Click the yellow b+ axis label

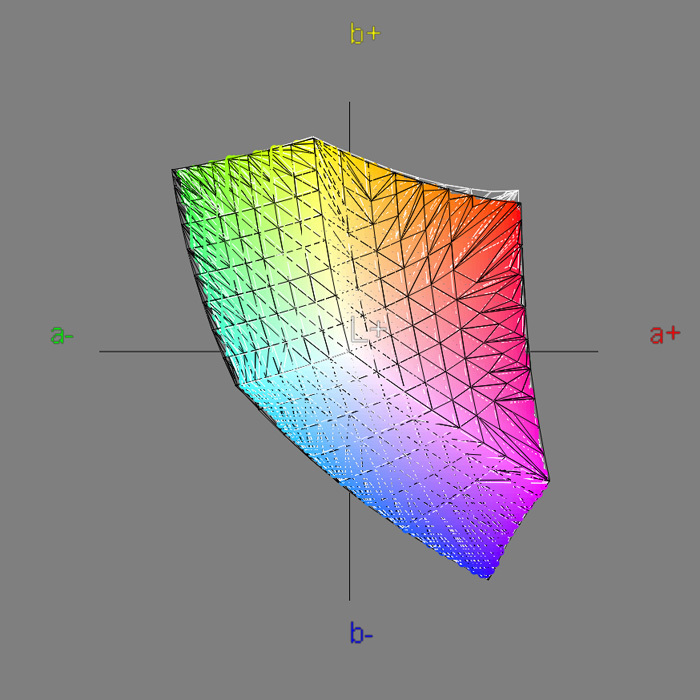click(365, 33)
